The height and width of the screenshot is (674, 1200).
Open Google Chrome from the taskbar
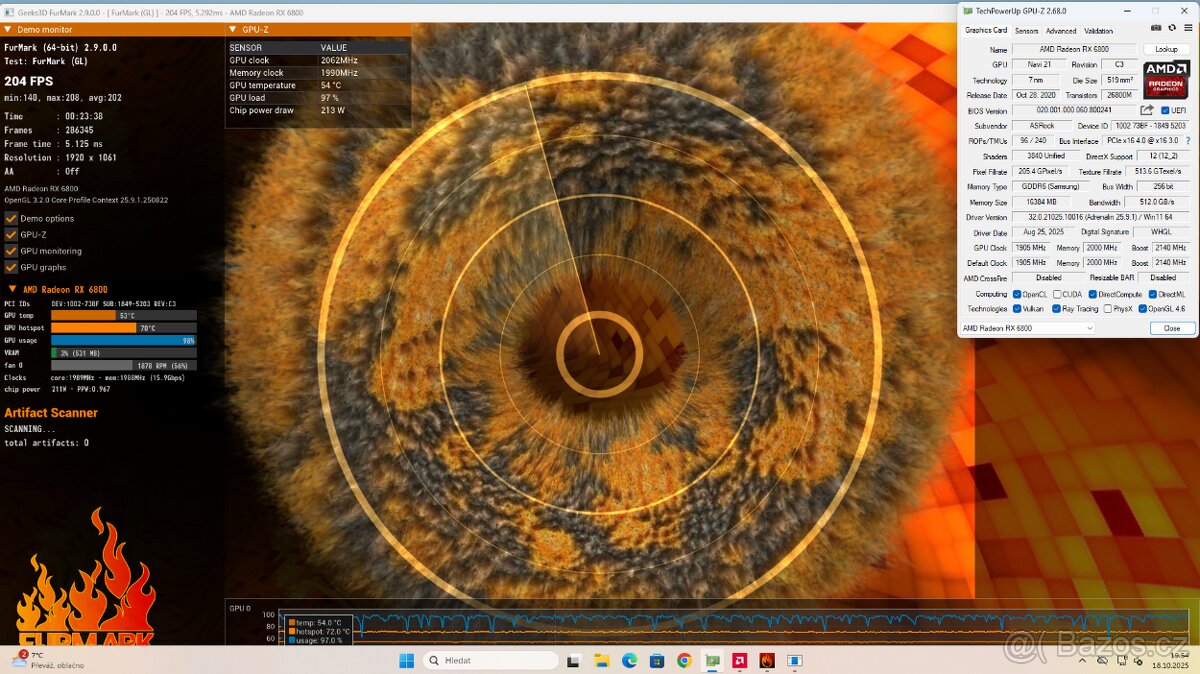click(684, 661)
